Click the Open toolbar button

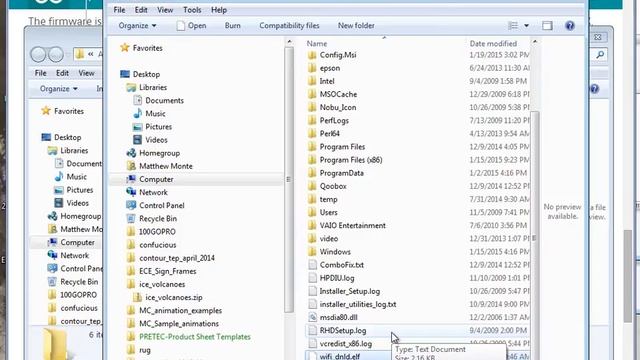click(x=191, y=25)
